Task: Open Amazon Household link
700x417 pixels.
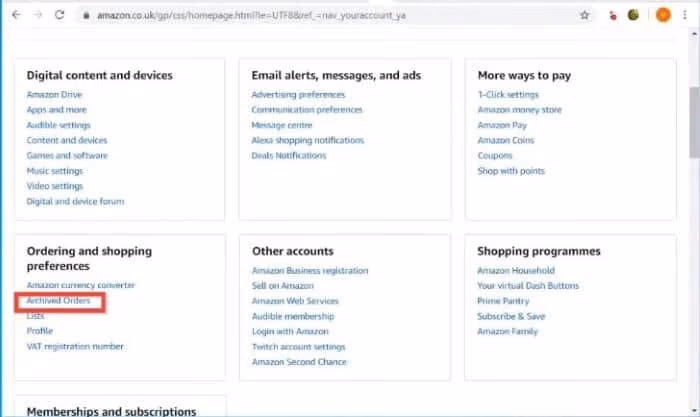Action: pos(516,271)
